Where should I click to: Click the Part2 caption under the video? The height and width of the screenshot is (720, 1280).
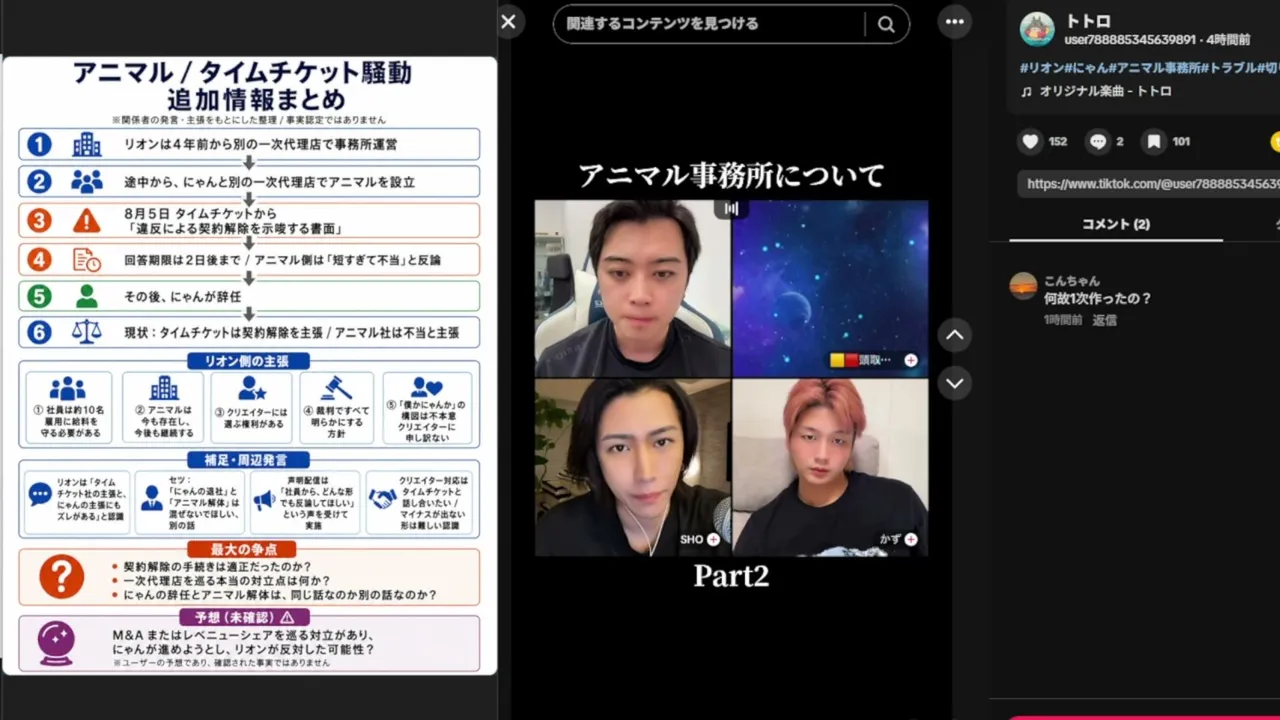click(x=731, y=575)
